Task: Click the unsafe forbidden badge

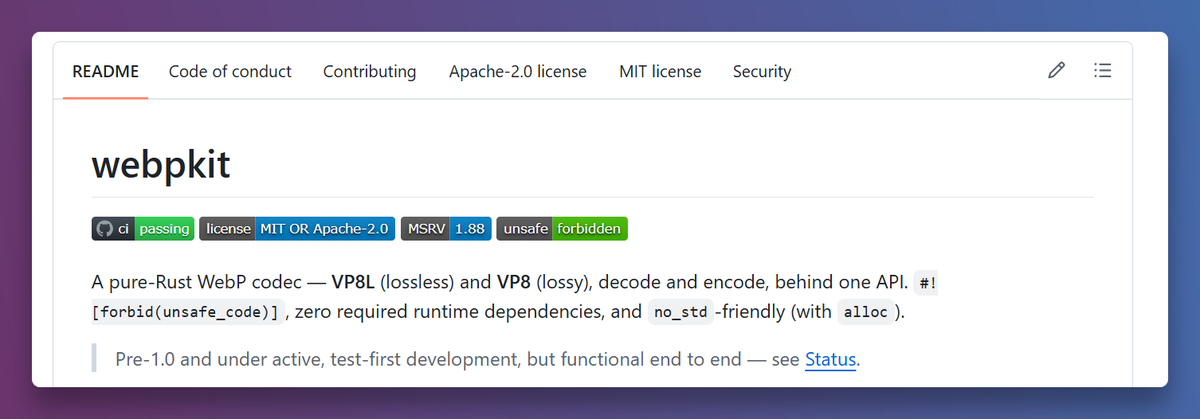Action: pyautogui.click(x=562, y=229)
